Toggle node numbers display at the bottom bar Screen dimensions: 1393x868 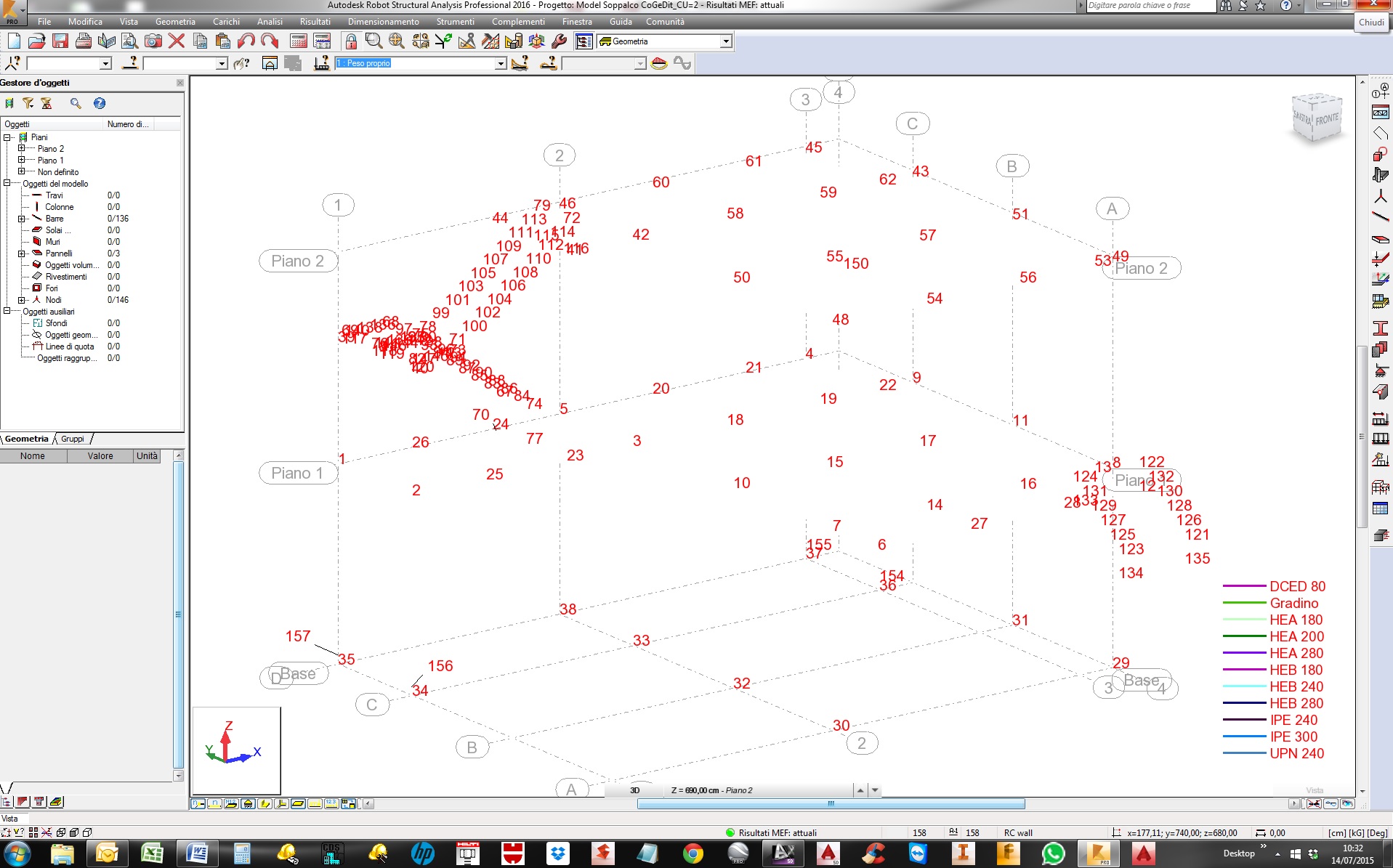click(198, 804)
